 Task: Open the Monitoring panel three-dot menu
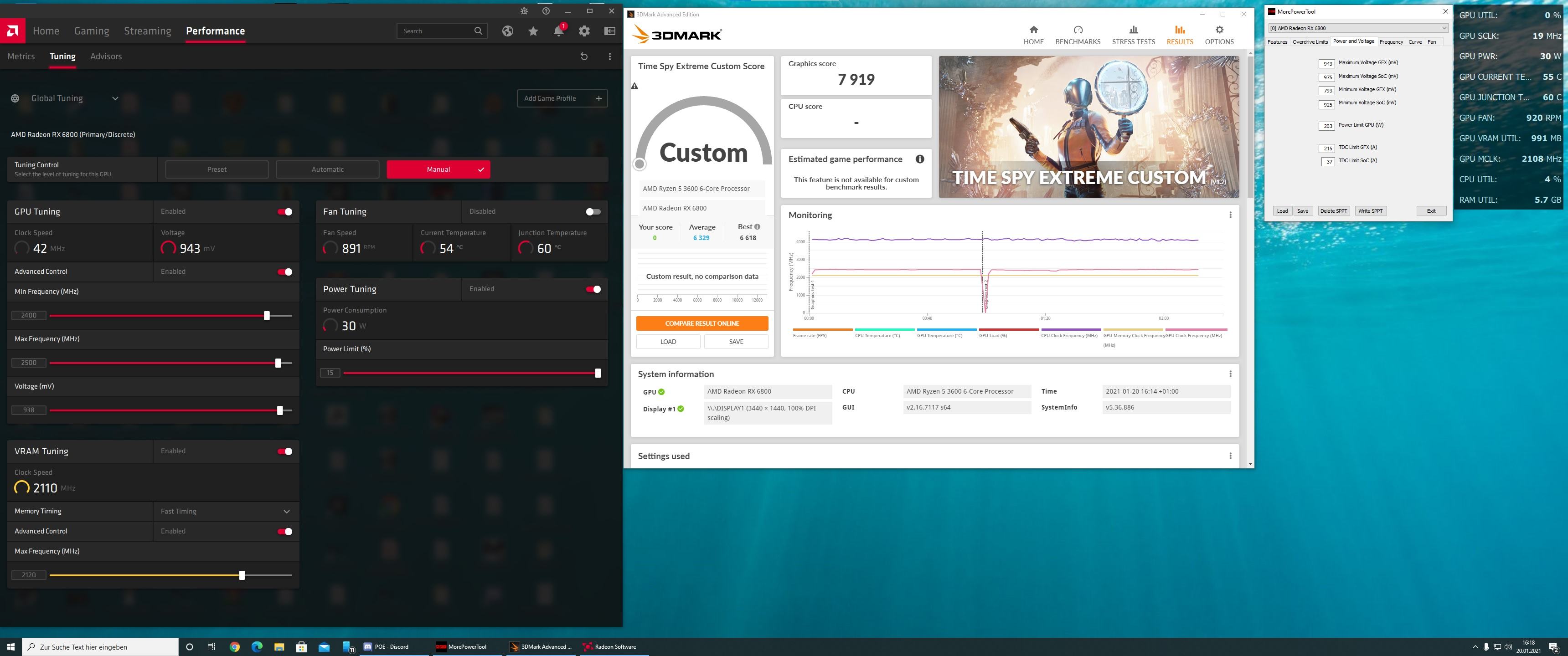click(x=1230, y=215)
